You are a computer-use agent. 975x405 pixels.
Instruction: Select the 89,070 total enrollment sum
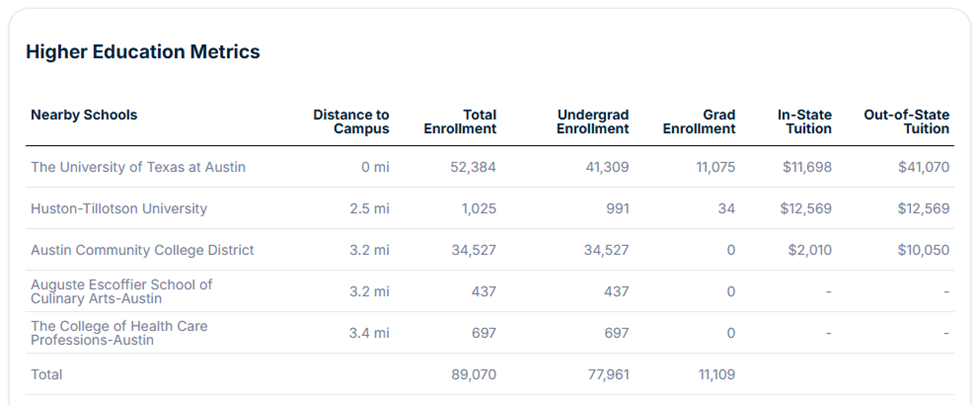pos(473,375)
